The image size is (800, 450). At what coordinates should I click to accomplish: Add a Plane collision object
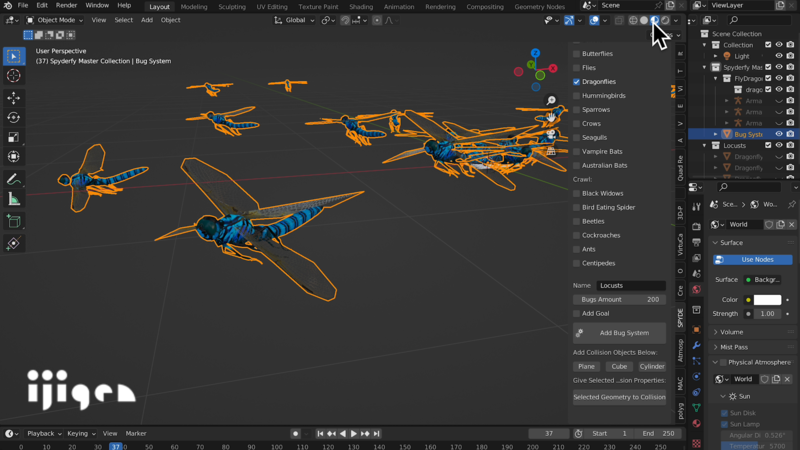[x=586, y=366]
